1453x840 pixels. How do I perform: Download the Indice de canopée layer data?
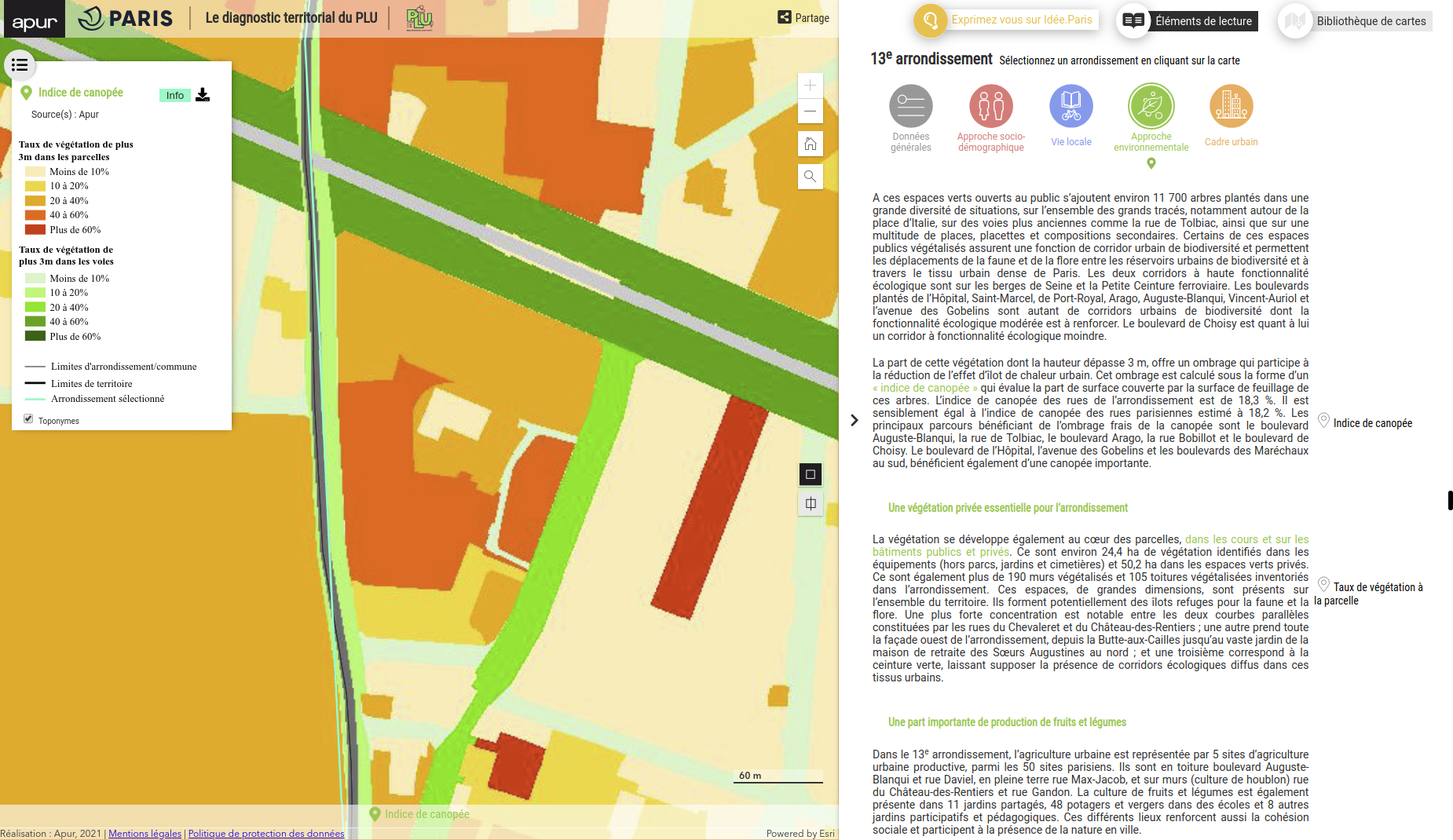pyautogui.click(x=203, y=95)
